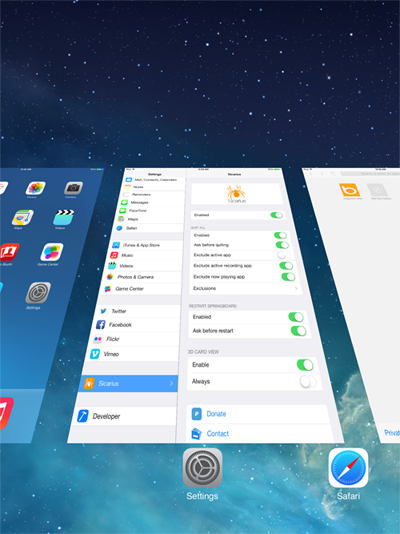This screenshot has height=534, width=400.
Task: Open the Safari app icon under the cards
Action: [348, 468]
